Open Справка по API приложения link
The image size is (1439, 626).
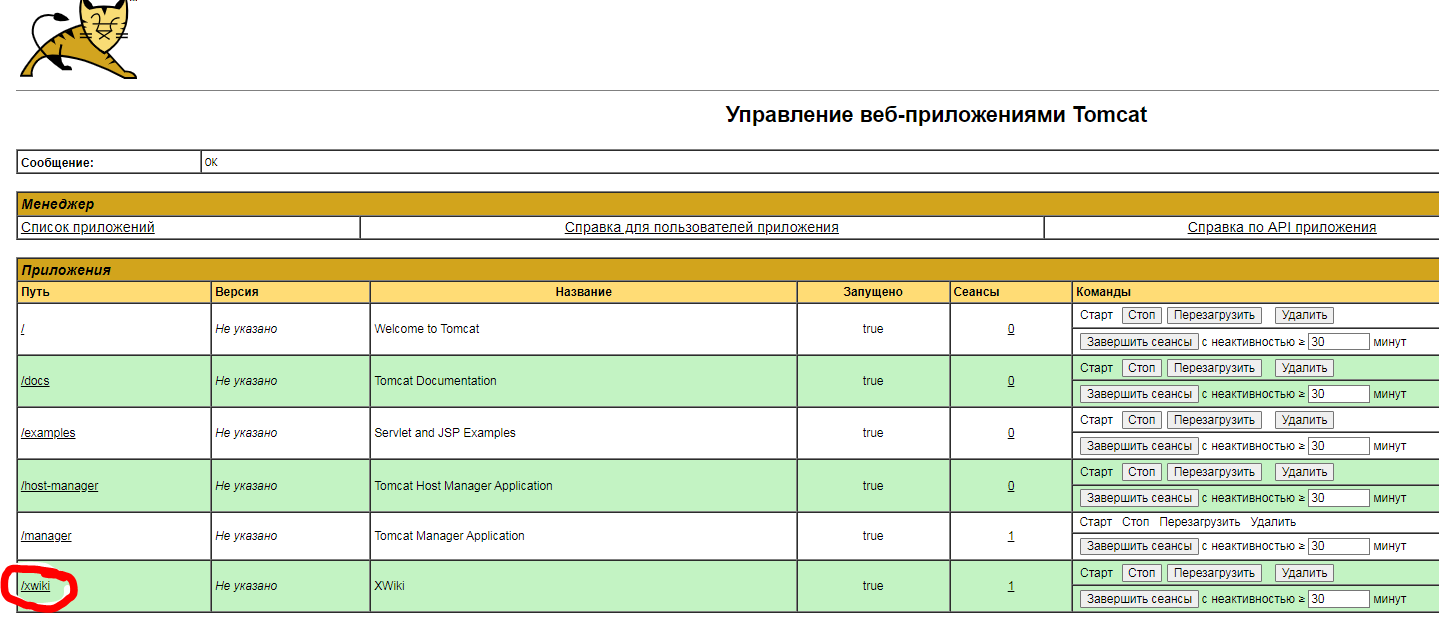(1281, 227)
